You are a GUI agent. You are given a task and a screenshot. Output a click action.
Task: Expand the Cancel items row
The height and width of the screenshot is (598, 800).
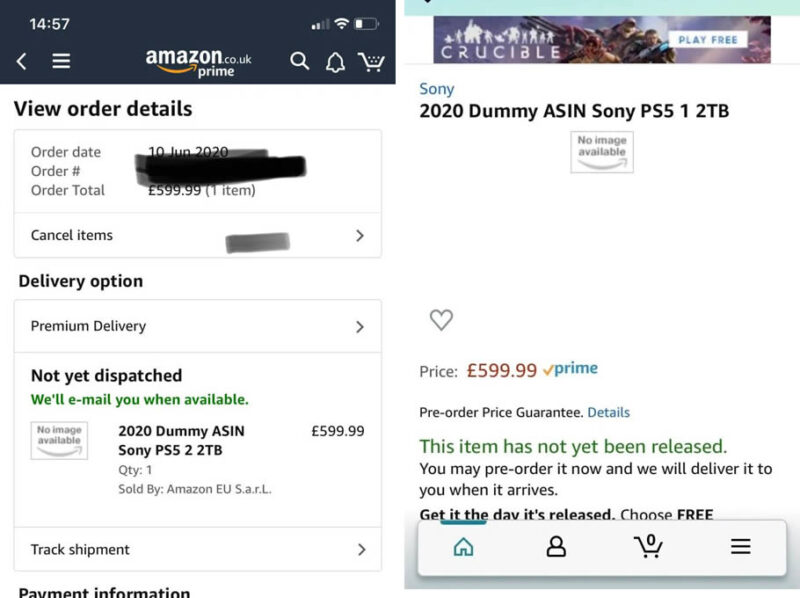tap(198, 236)
